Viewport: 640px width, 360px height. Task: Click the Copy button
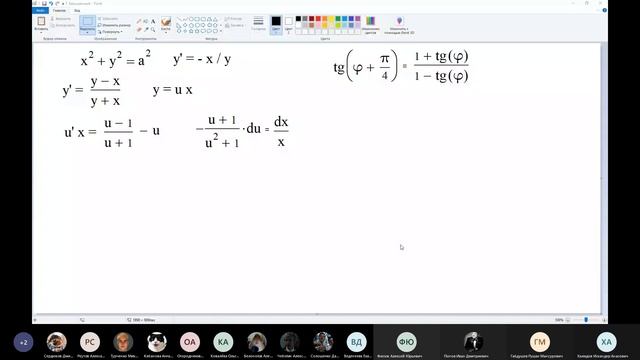(x=62, y=25)
